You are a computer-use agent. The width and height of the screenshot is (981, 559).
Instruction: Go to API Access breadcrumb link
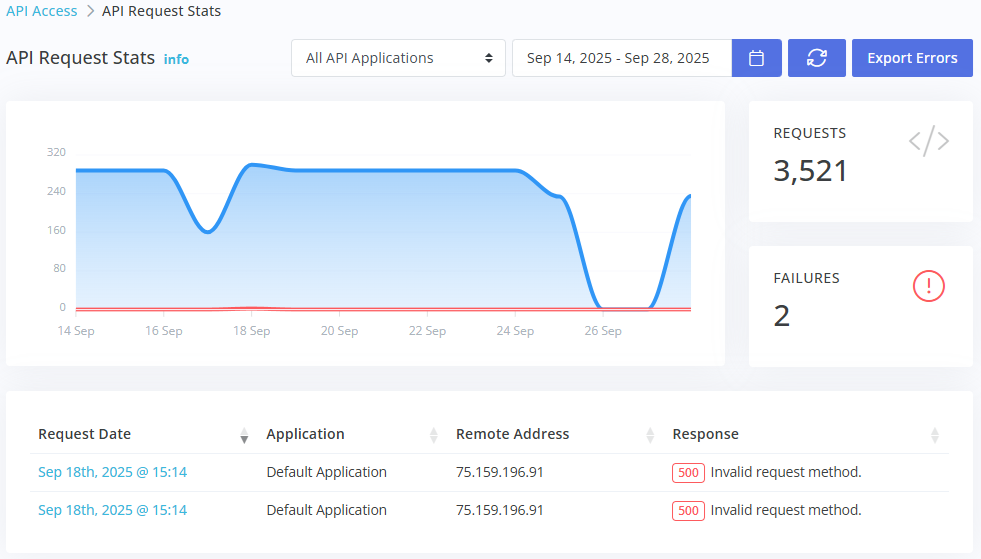click(41, 12)
